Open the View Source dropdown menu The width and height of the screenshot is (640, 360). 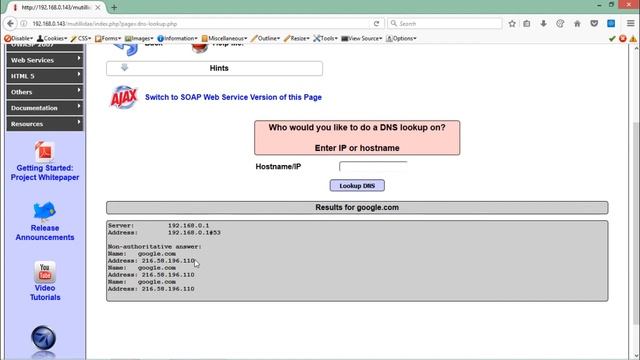pyautogui.click(x=362, y=38)
